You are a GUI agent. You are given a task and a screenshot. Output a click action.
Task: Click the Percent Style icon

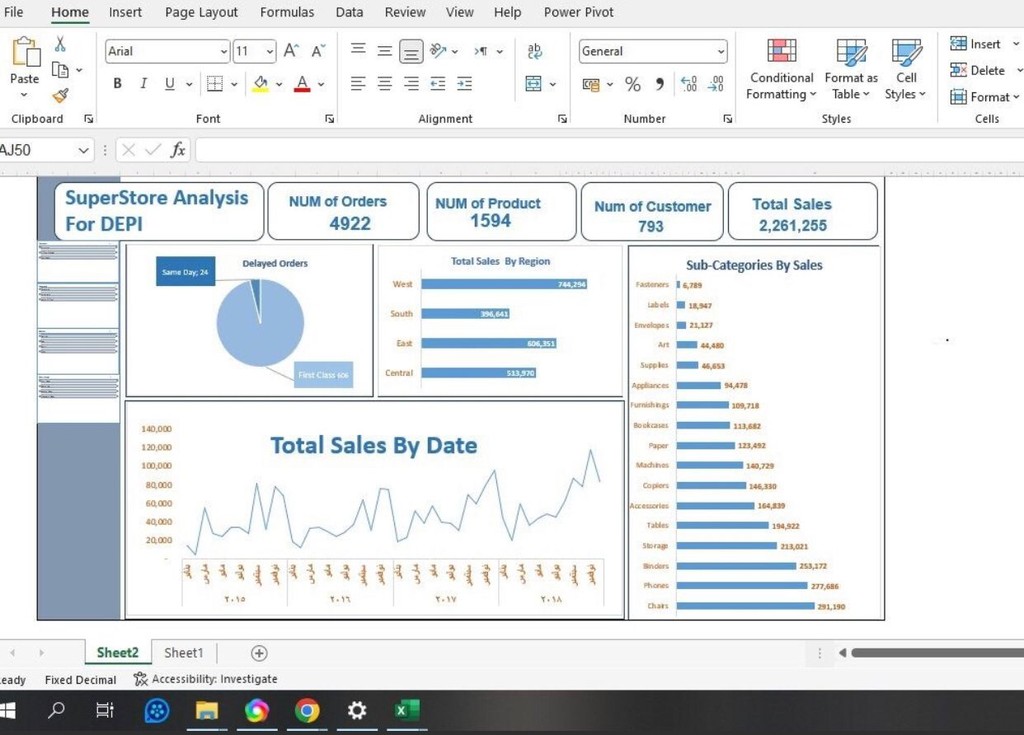(632, 84)
